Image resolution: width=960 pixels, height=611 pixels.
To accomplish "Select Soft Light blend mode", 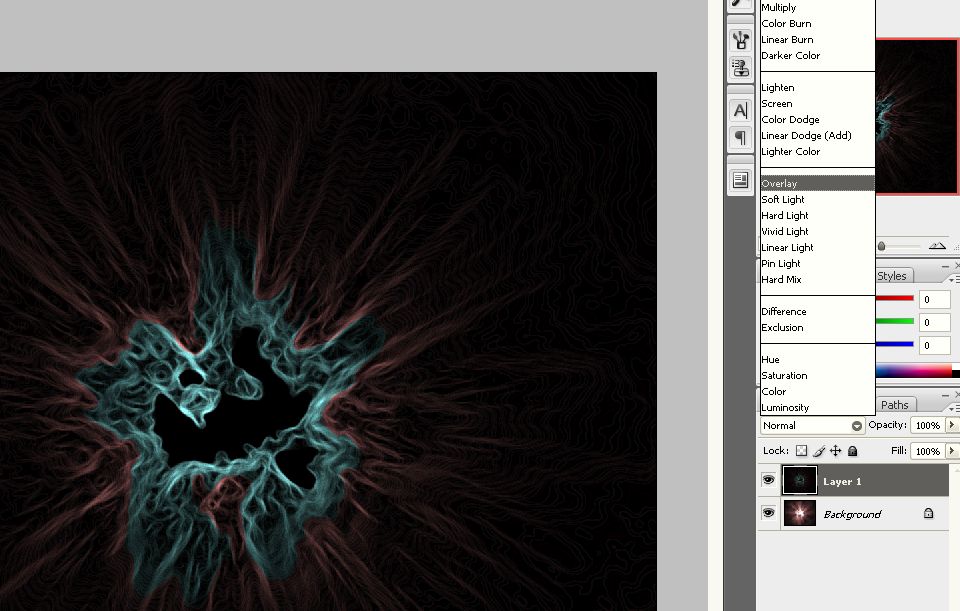I will tap(783, 200).
